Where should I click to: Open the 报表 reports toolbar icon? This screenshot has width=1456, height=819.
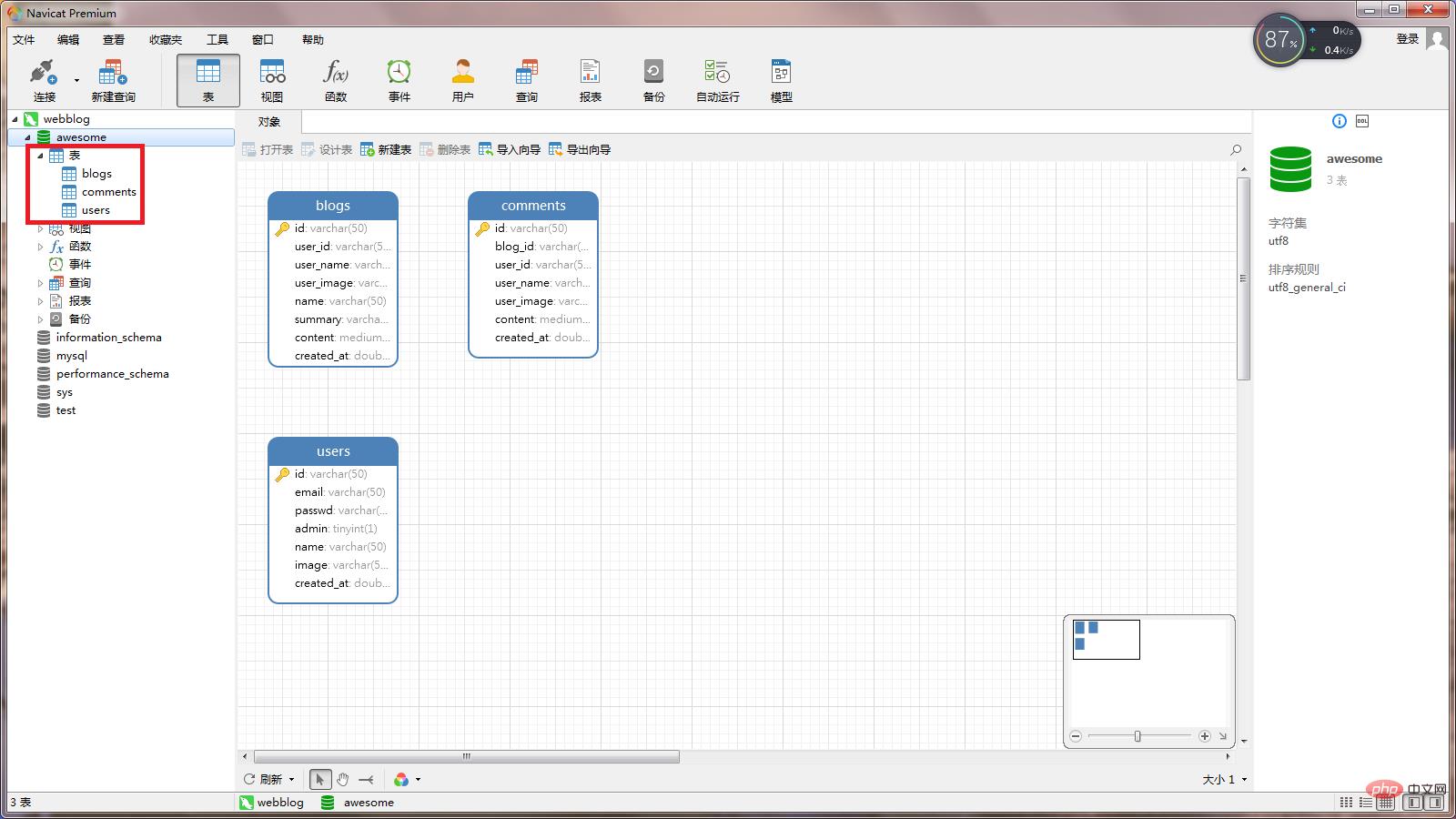(590, 80)
